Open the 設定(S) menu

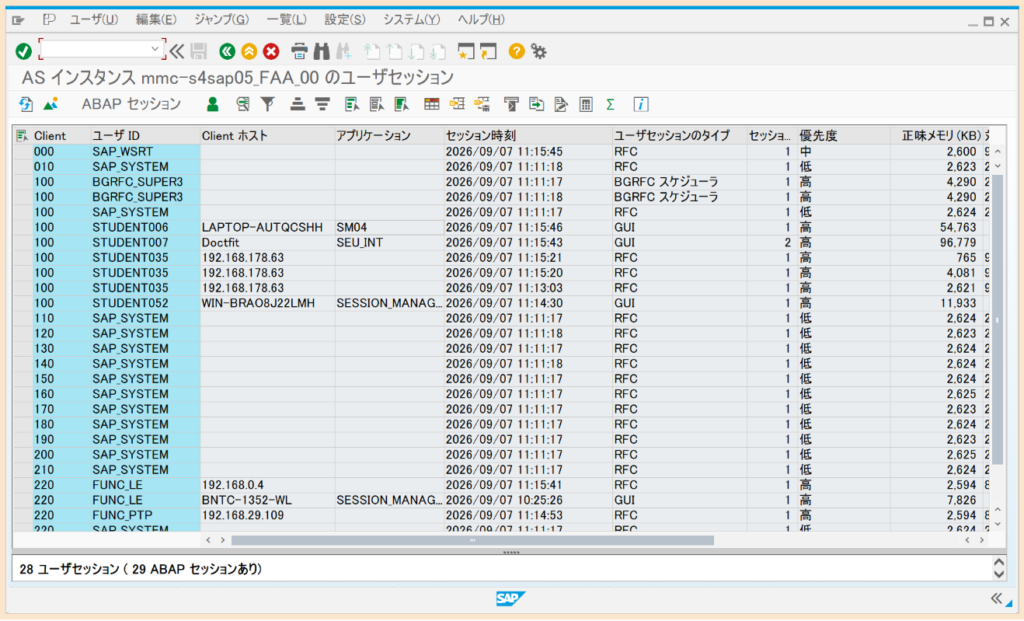coord(345,20)
